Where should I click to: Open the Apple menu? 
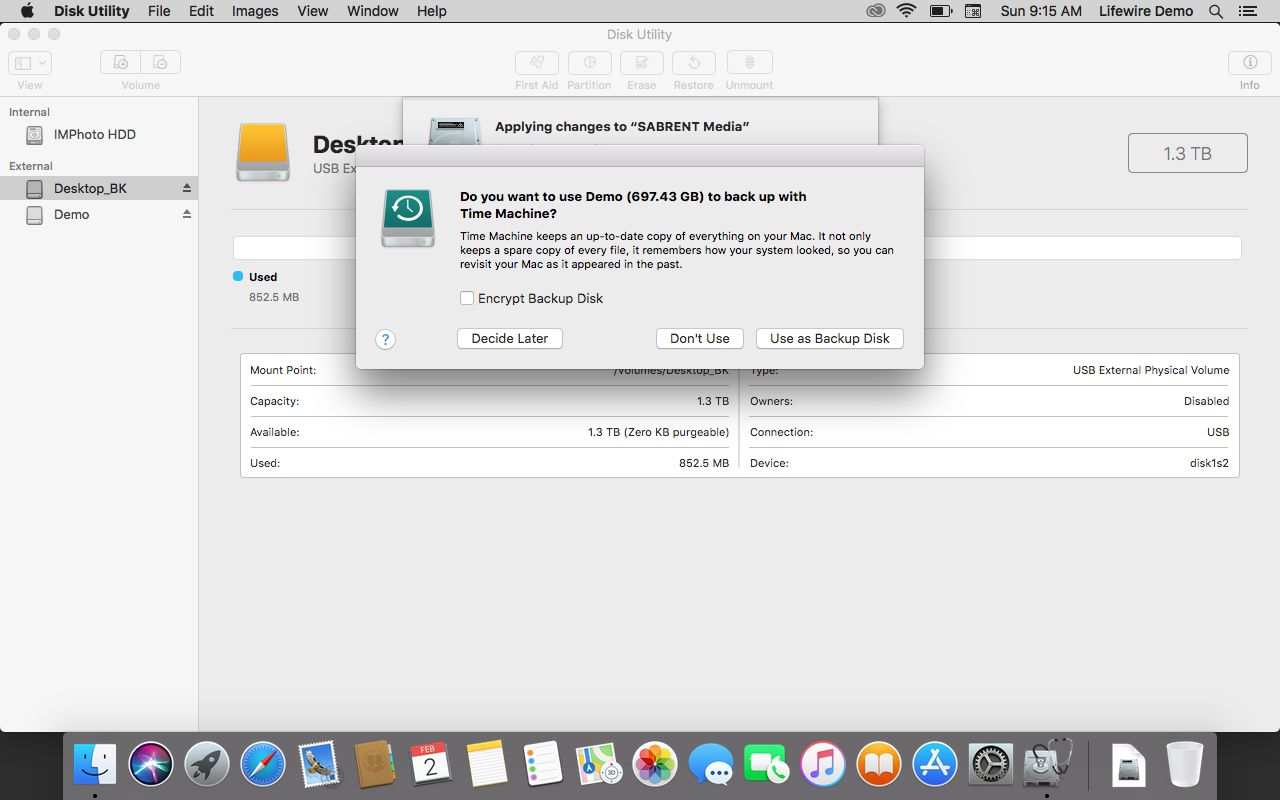27,11
